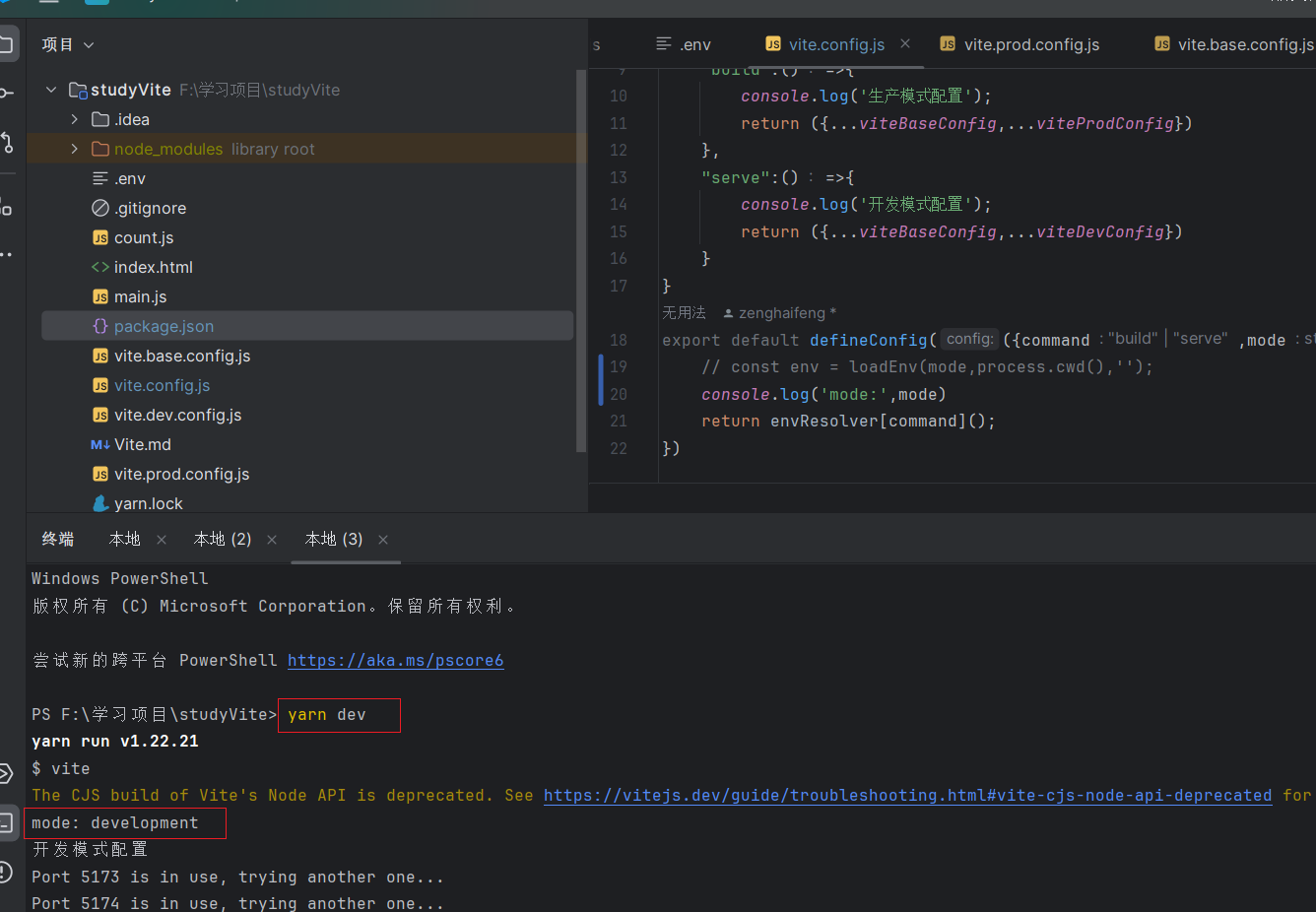
Task: Click gutter line number 18
Action: (619, 340)
